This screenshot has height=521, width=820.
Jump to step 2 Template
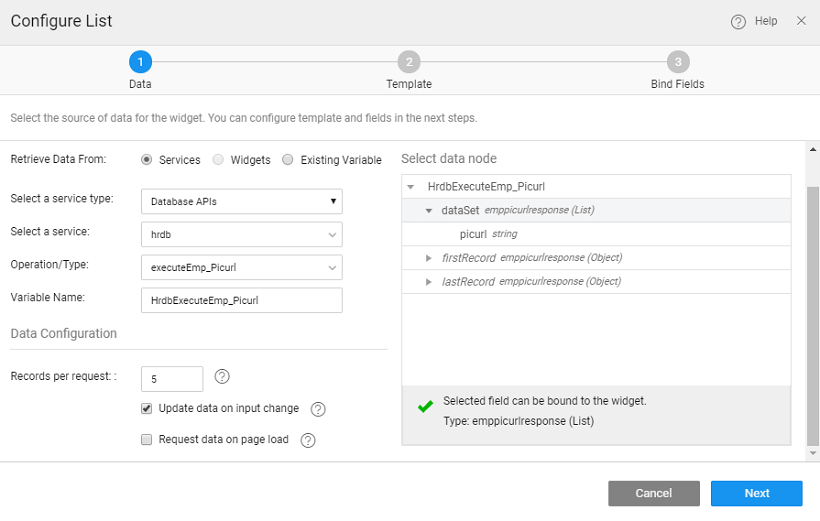click(409, 62)
